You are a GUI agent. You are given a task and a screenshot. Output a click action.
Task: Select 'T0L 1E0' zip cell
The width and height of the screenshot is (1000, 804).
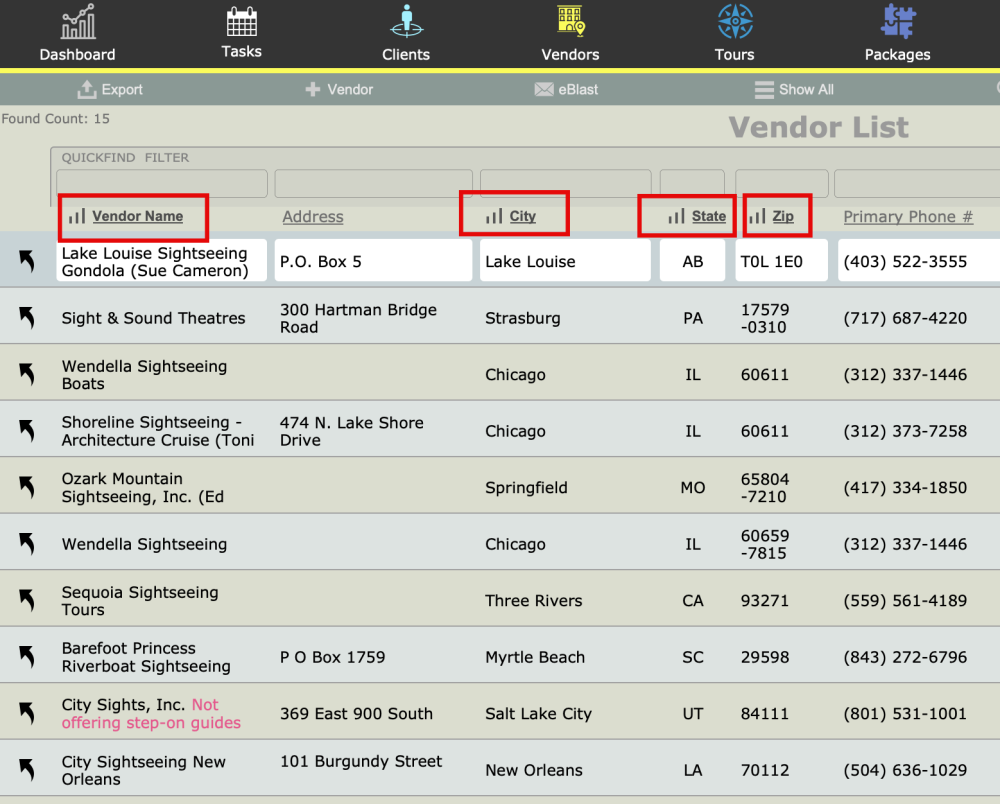[x=782, y=260]
